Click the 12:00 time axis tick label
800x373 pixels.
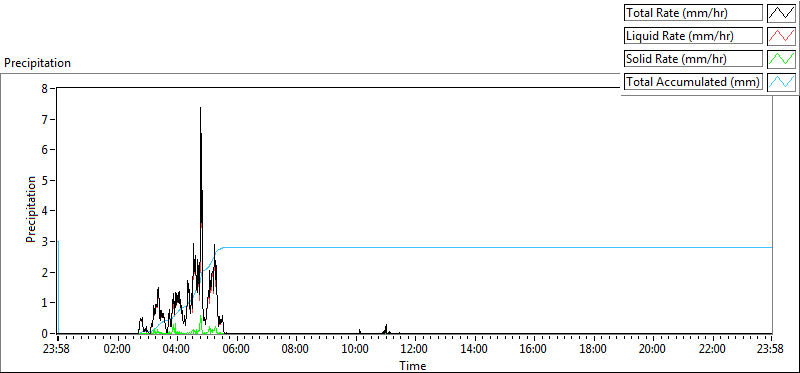point(415,349)
